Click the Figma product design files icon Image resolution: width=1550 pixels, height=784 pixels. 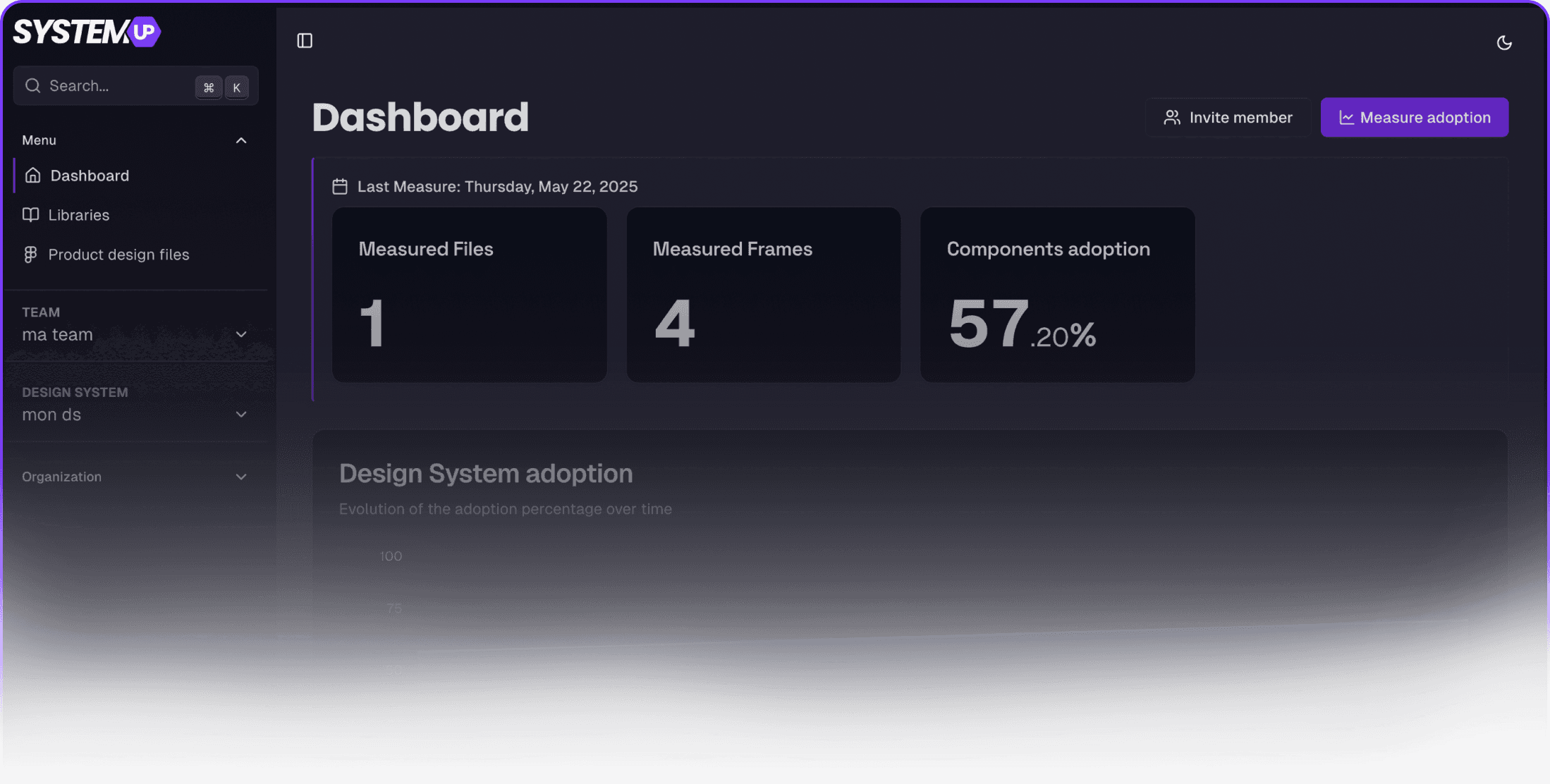point(30,255)
